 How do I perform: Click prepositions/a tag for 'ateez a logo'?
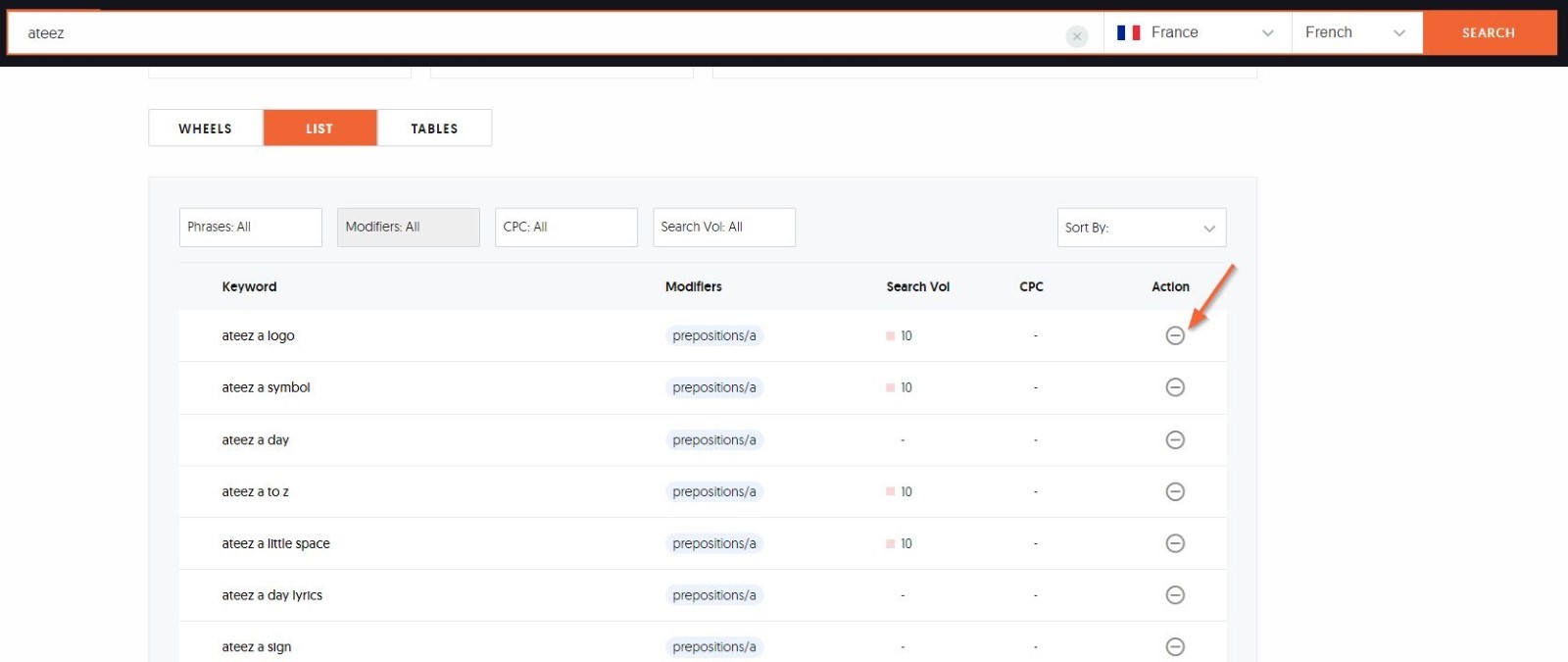coord(714,335)
